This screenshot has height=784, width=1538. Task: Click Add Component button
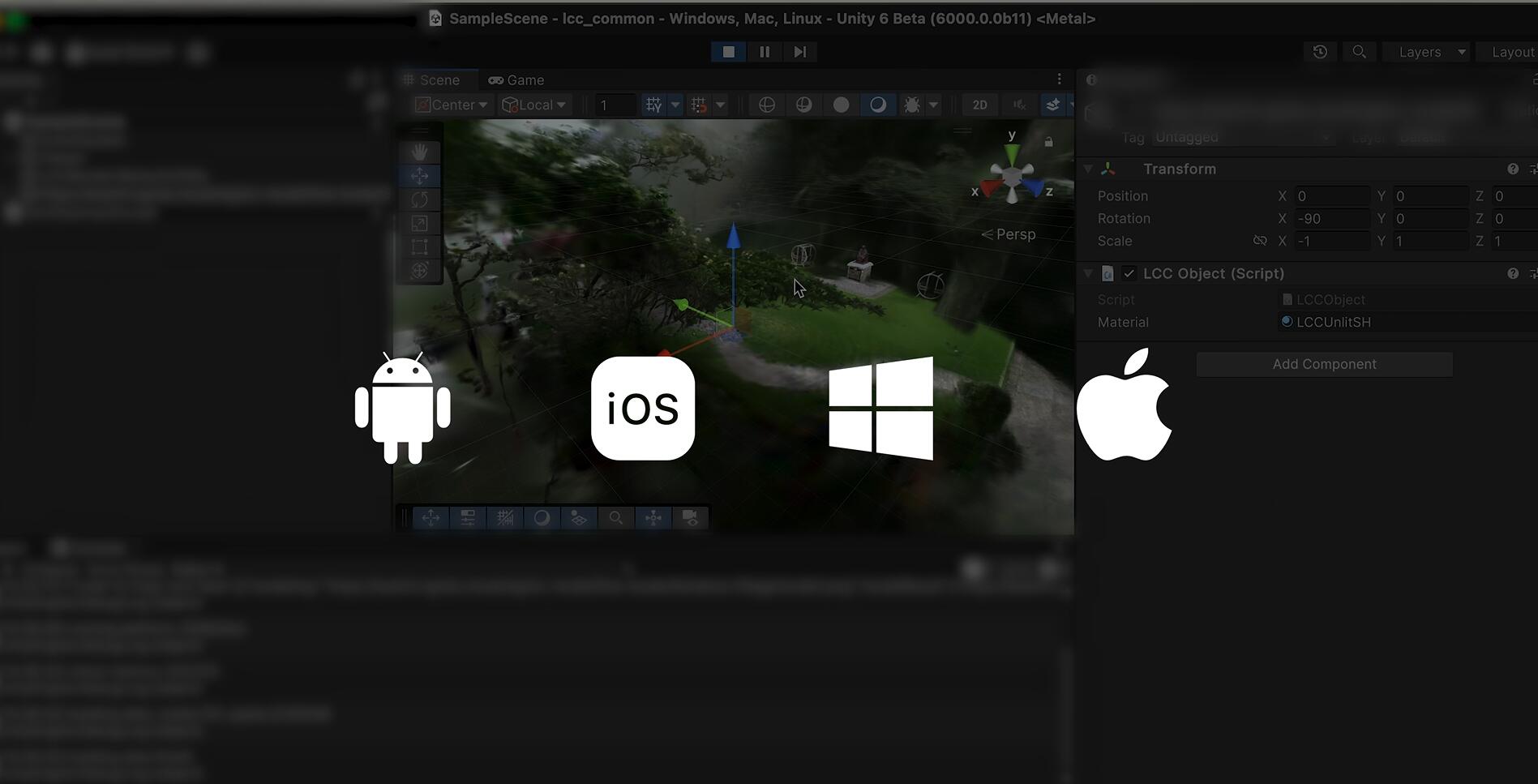click(x=1324, y=364)
